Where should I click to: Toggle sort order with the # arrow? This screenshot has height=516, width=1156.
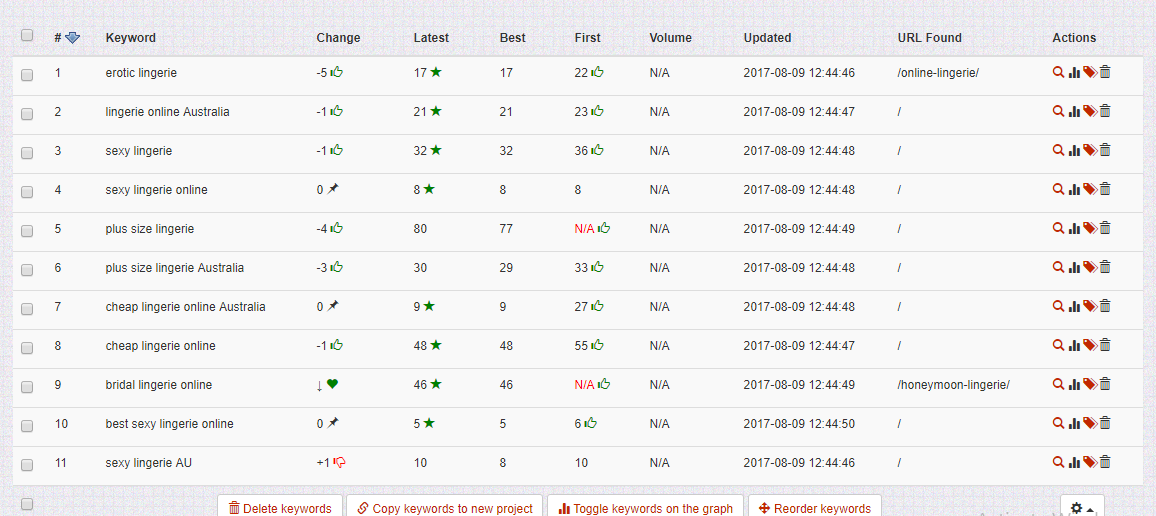click(72, 38)
